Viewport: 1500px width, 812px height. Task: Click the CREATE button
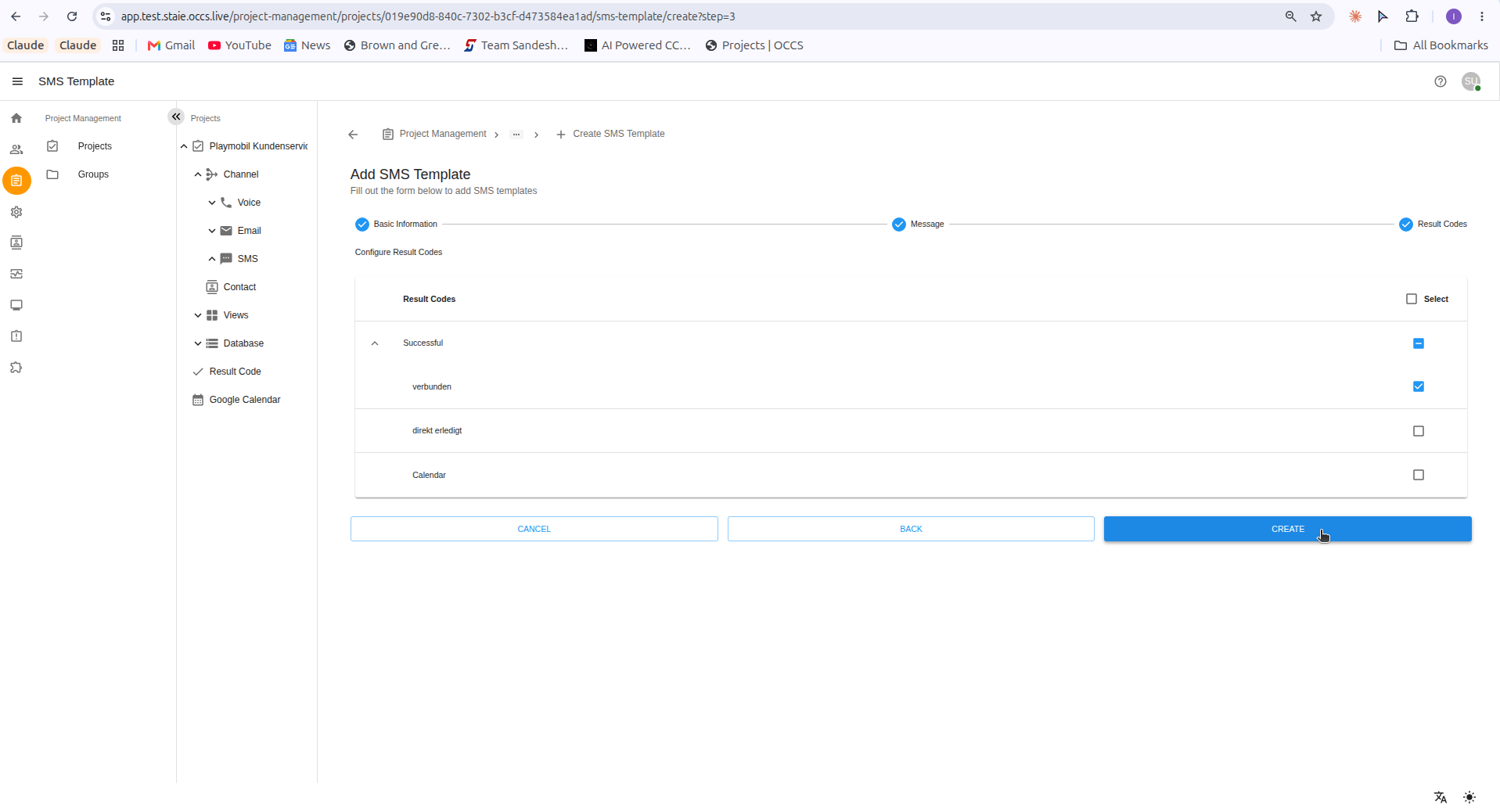1288,529
